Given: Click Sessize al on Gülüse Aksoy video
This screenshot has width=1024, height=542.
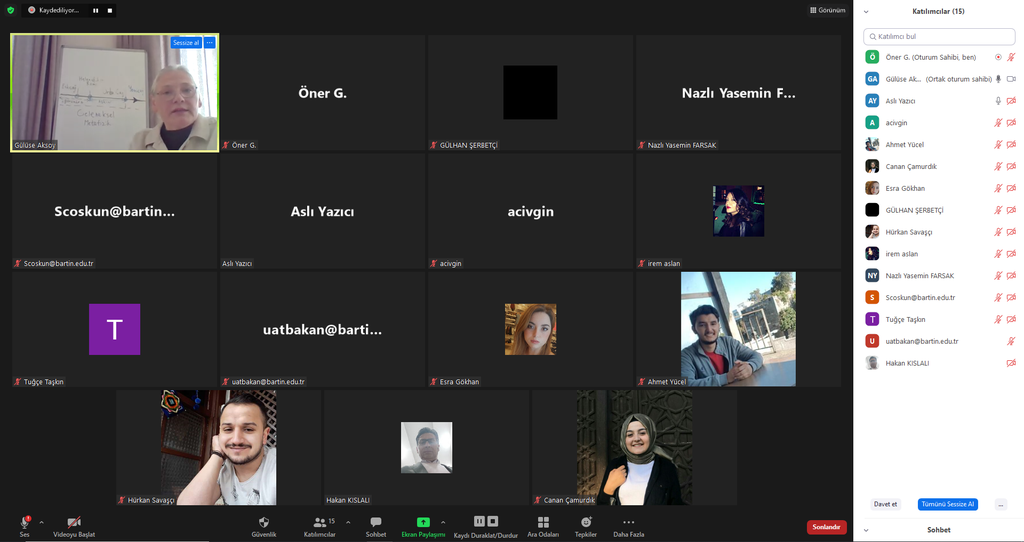Looking at the screenshot, I should [x=186, y=42].
